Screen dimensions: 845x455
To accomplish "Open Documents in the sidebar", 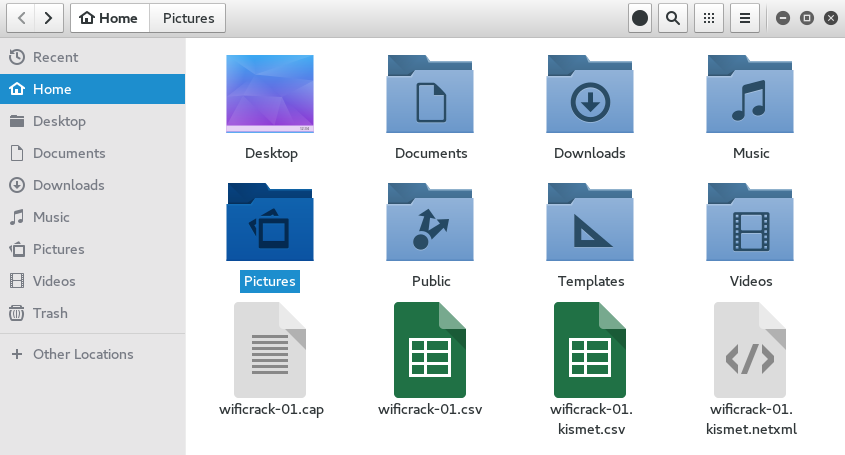I will click(93, 153).
